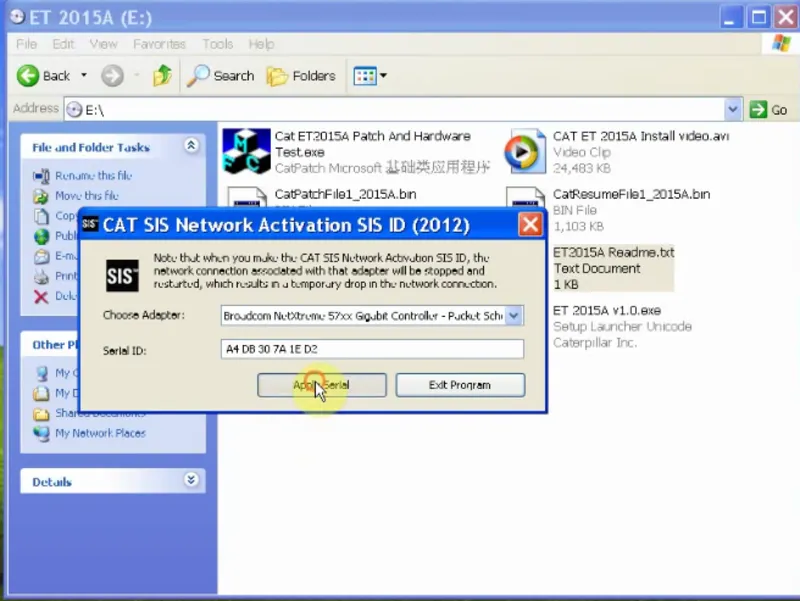
Task: Open the Help menu
Action: (261, 44)
